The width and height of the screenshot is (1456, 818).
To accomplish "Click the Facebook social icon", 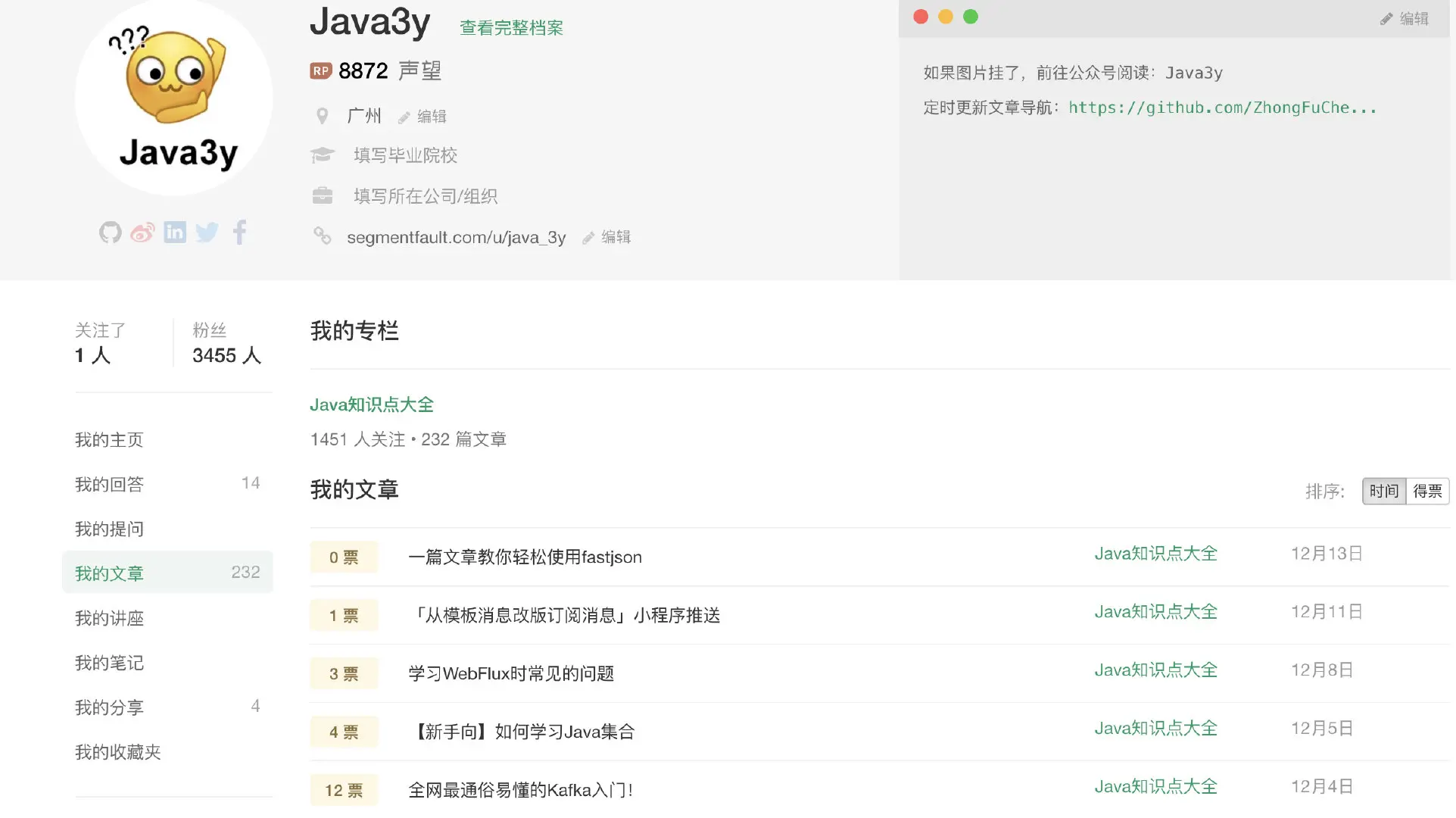I will (239, 232).
